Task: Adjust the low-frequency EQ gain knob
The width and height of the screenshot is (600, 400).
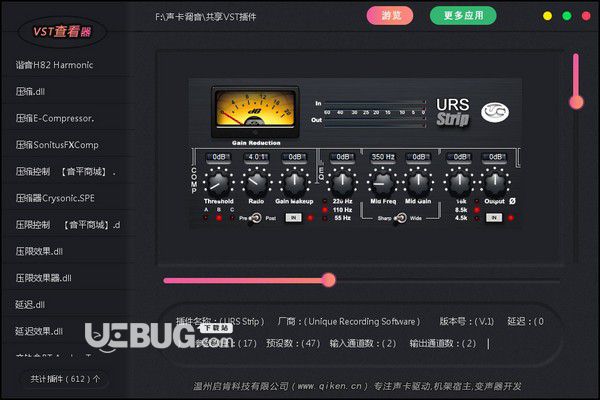Action: [x=342, y=183]
